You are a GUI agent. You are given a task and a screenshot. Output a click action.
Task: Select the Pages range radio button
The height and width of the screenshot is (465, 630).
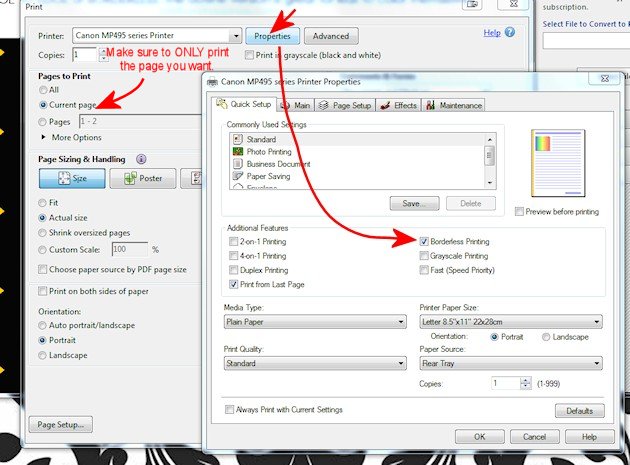coord(42,122)
